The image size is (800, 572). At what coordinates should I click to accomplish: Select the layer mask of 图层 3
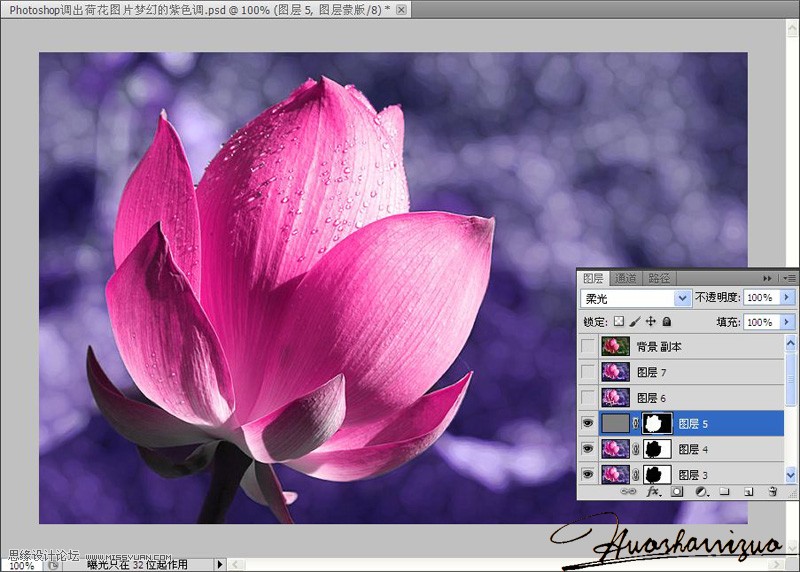tap(657, 474)
